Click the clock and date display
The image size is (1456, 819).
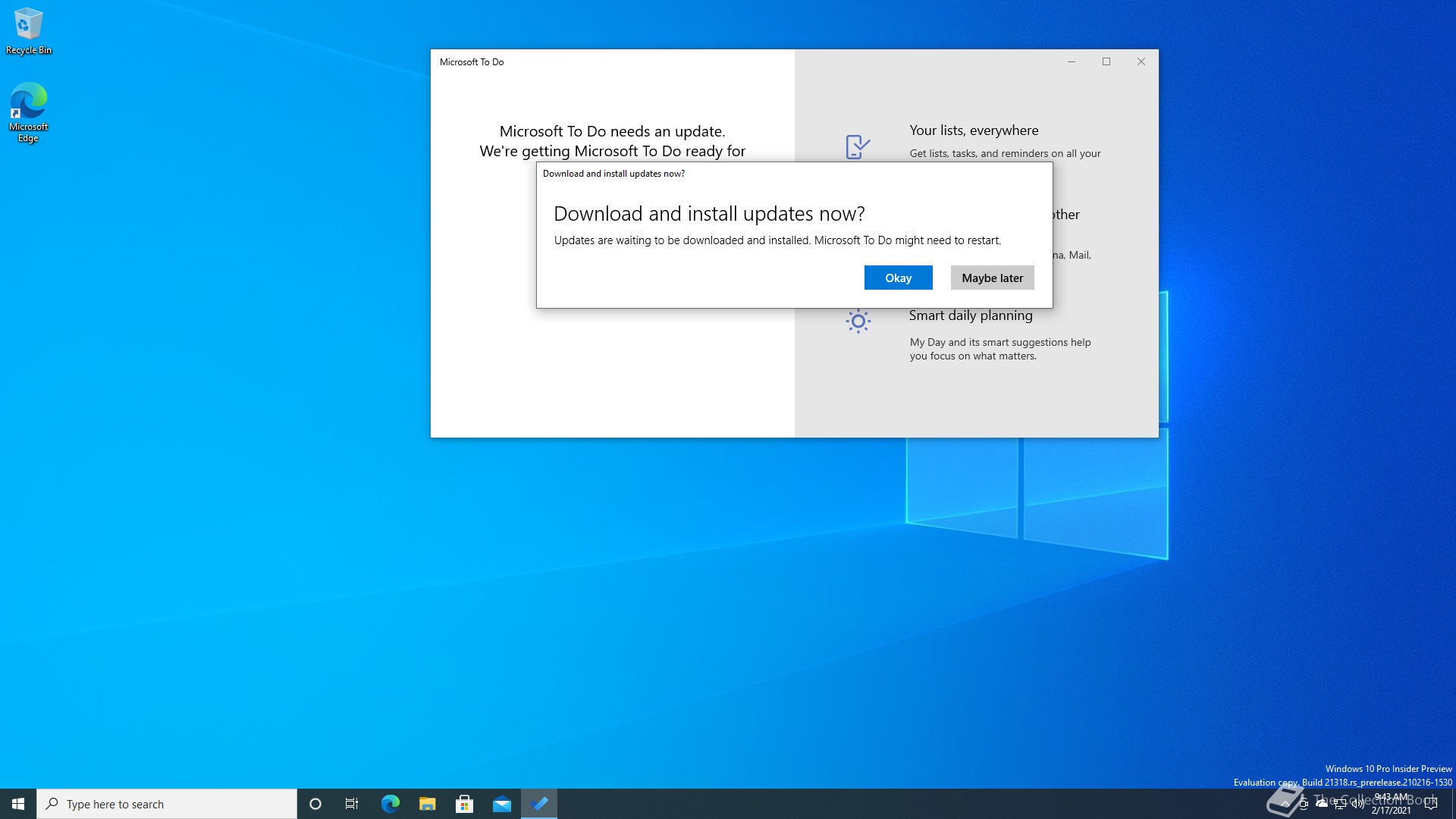[1391, 804]
